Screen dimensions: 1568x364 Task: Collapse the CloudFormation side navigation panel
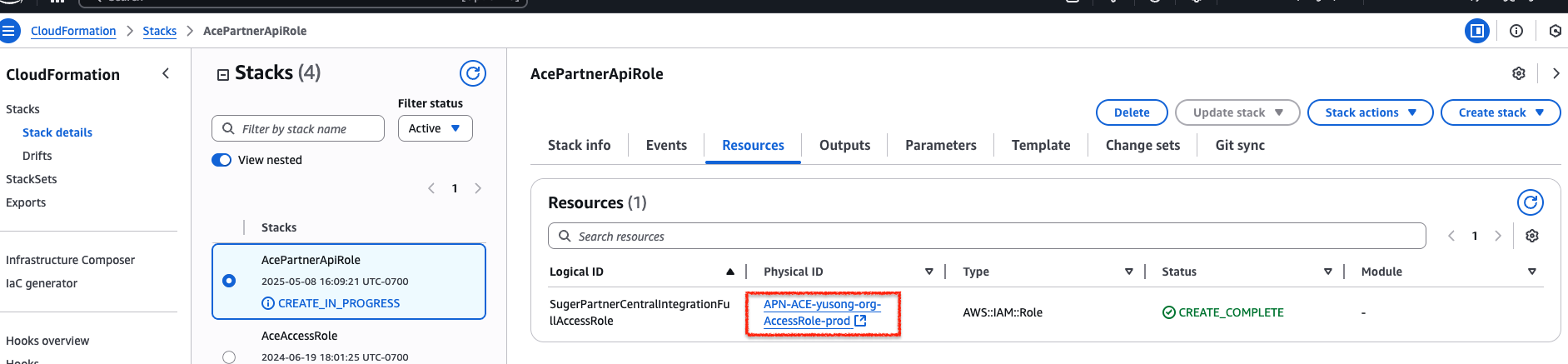166,74
